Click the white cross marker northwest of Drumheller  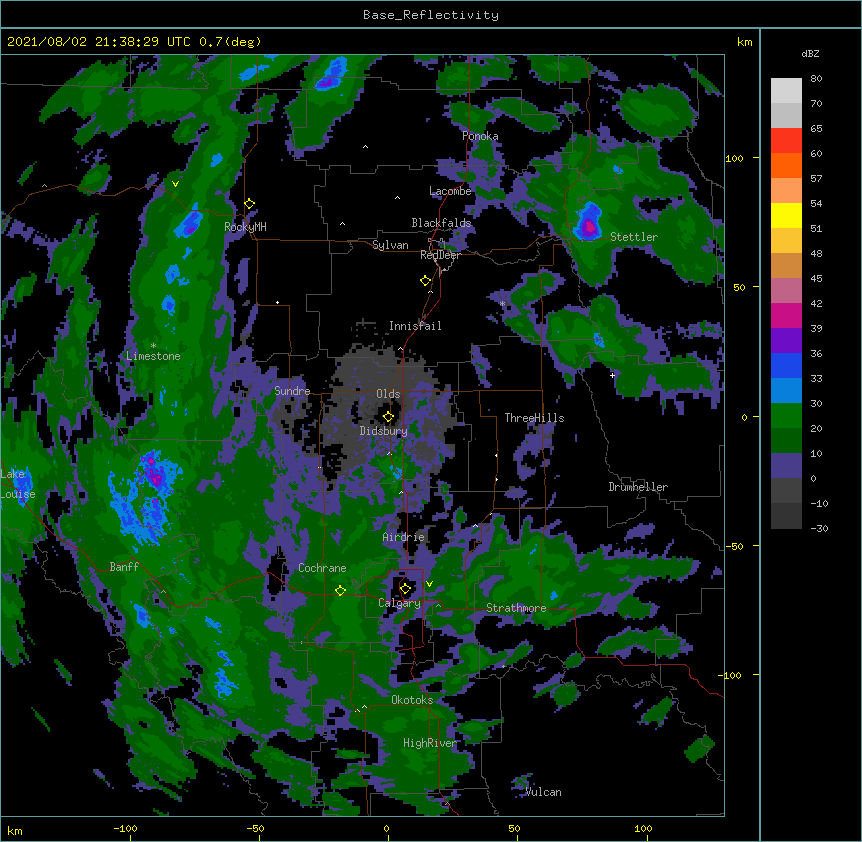(x=612, y=375)
